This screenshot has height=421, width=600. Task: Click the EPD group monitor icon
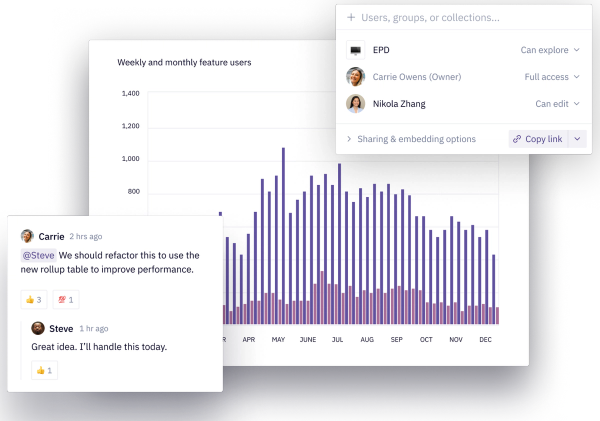tap(355, 50)
